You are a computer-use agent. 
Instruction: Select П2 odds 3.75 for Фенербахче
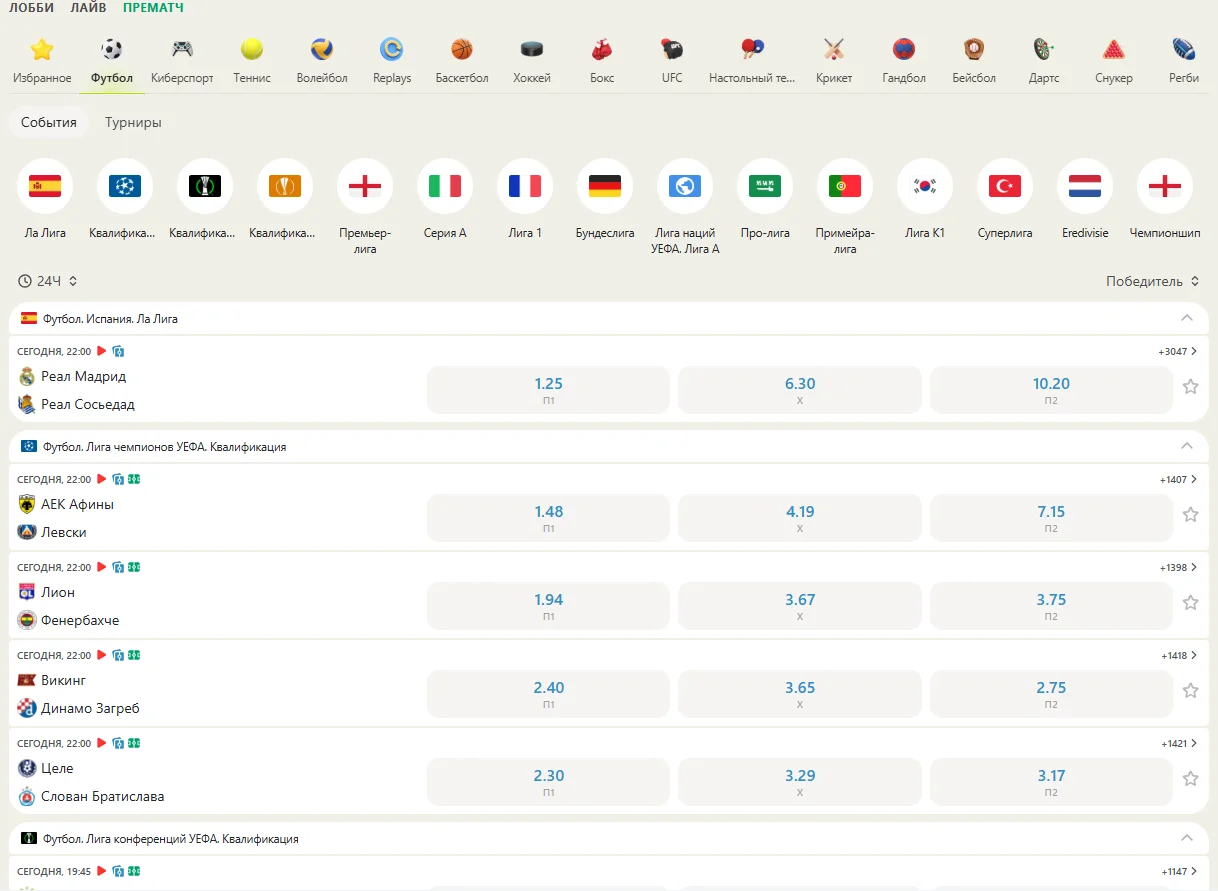(x=1051, y=606)
